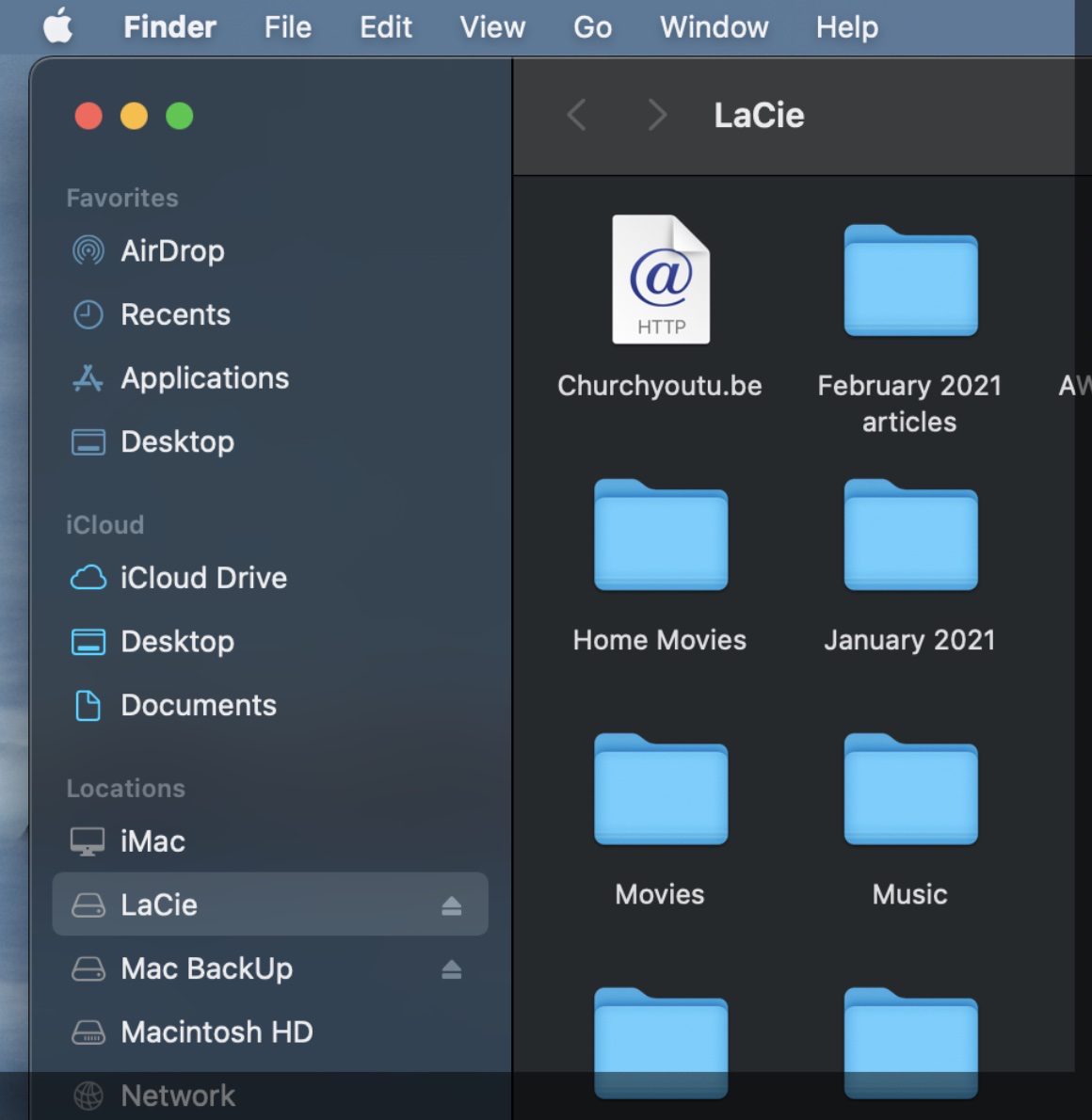Select Recents in Favorites
The image size is (1092, 1120).
tap(175, 314)
